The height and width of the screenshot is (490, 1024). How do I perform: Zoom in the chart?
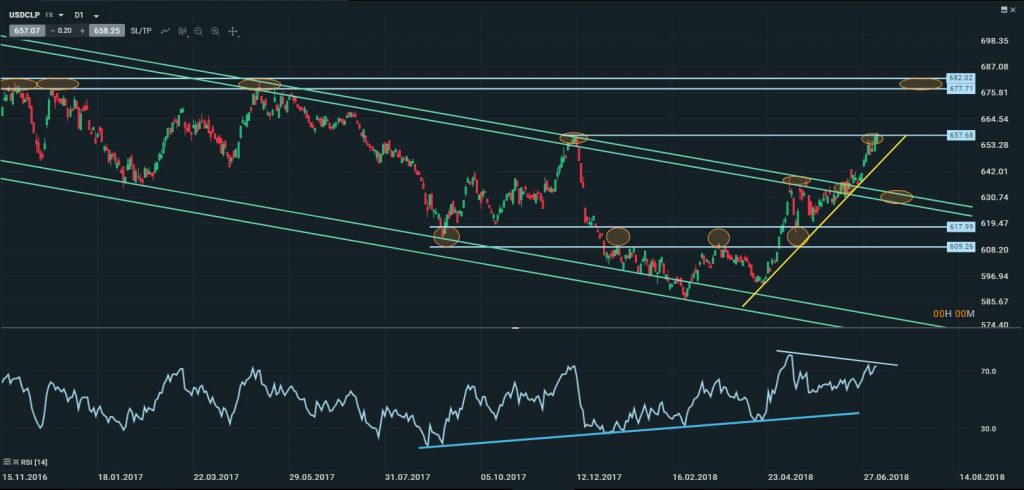pyautogui.click(x=214, y=32)
